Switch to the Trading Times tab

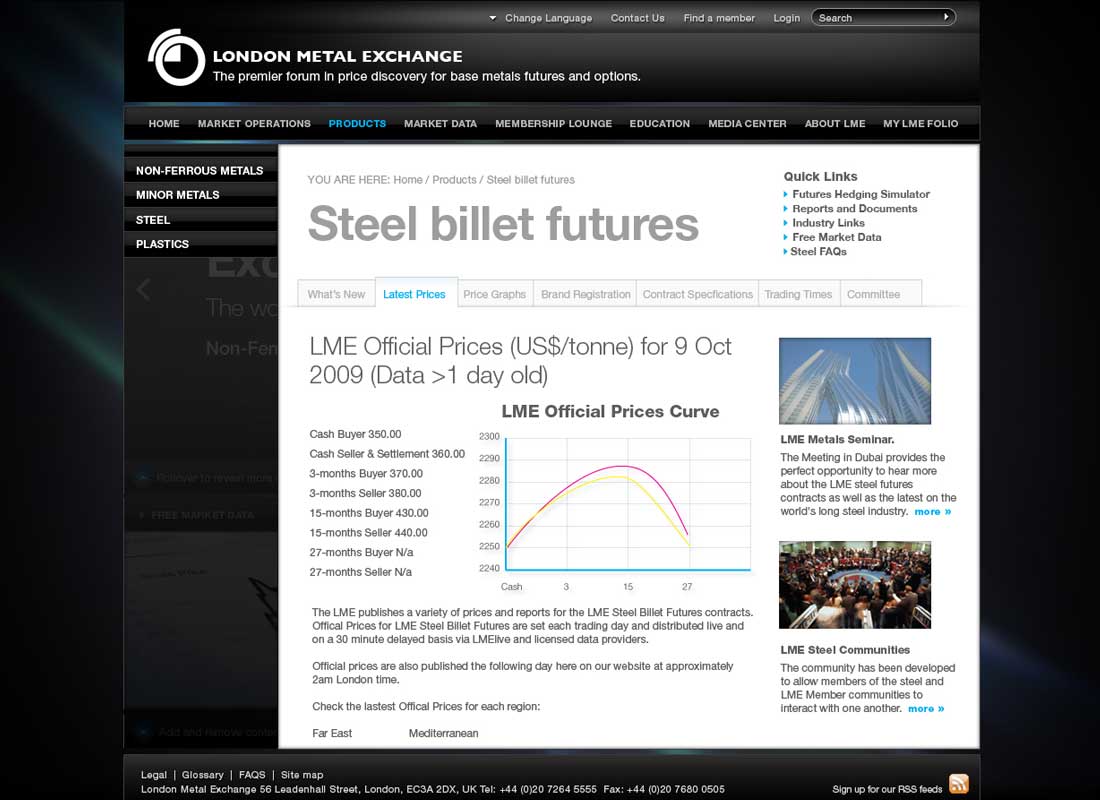pos(798,294)
